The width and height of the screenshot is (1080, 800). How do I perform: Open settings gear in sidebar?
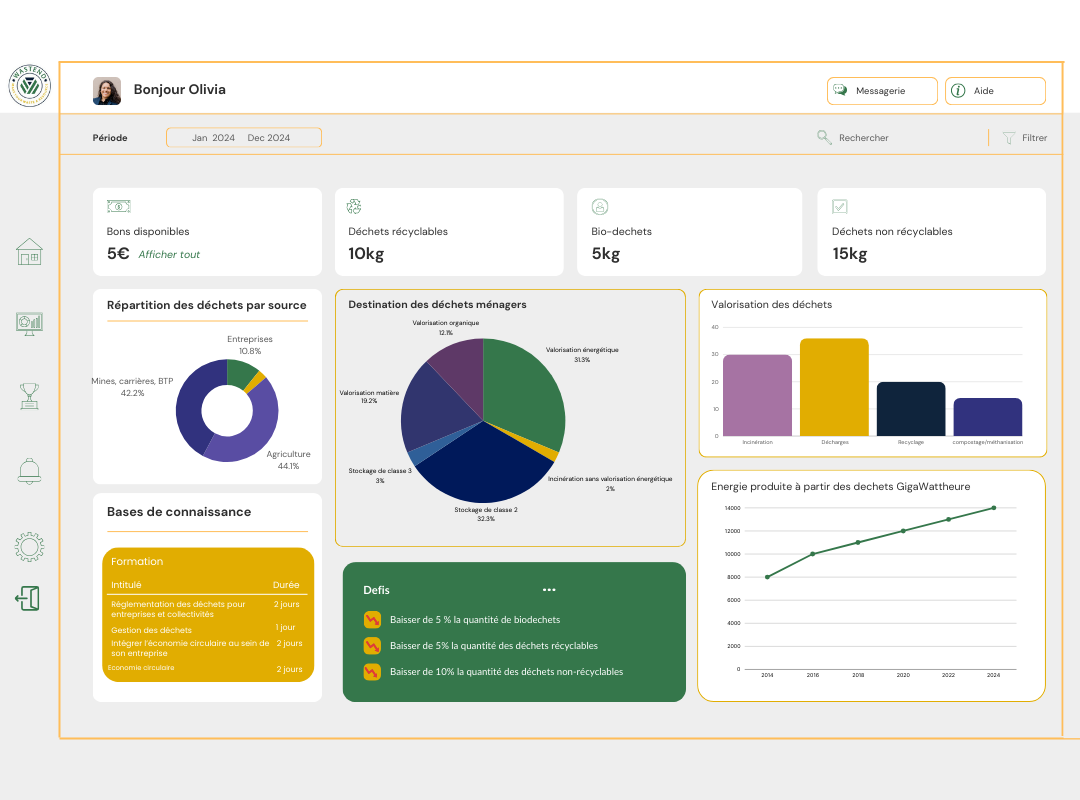(x=29, y=546)
